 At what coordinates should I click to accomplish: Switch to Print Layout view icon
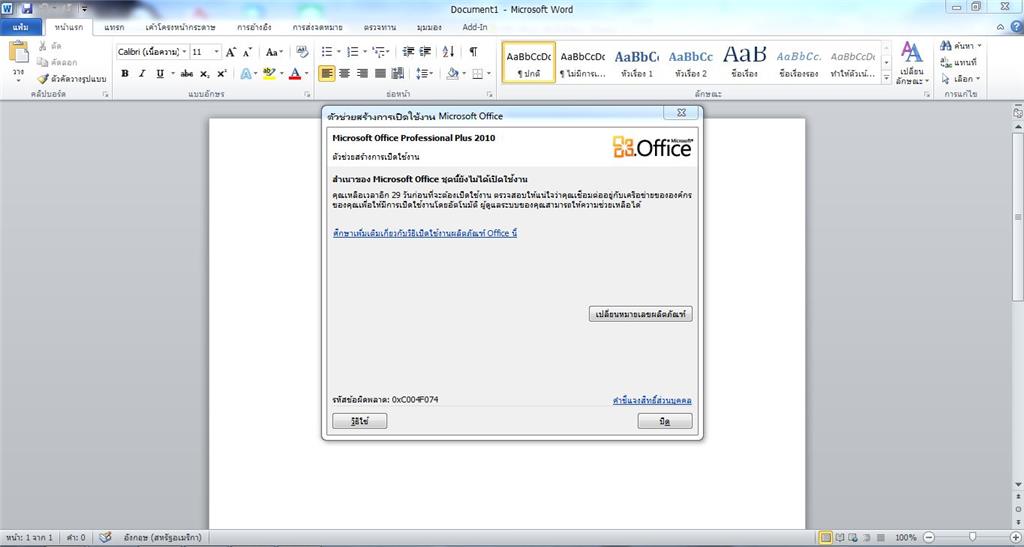coord(825,537)
